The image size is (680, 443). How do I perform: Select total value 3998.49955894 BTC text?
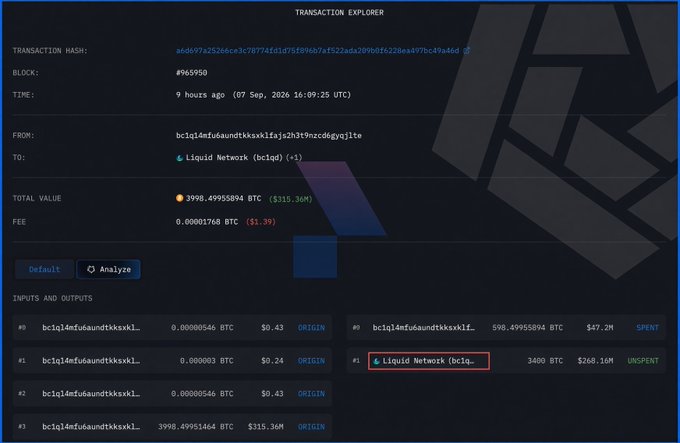(223, 198)
